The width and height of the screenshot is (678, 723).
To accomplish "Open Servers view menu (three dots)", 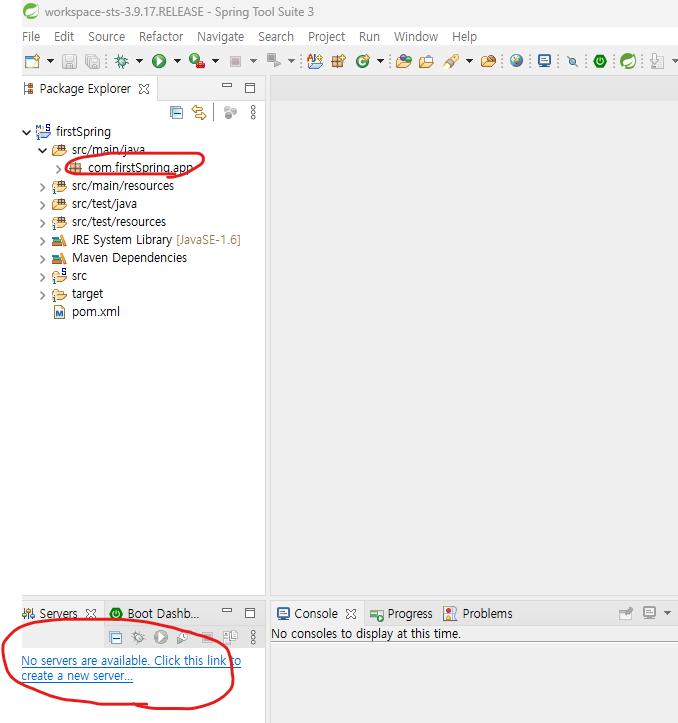I will [x=253, y=637].
